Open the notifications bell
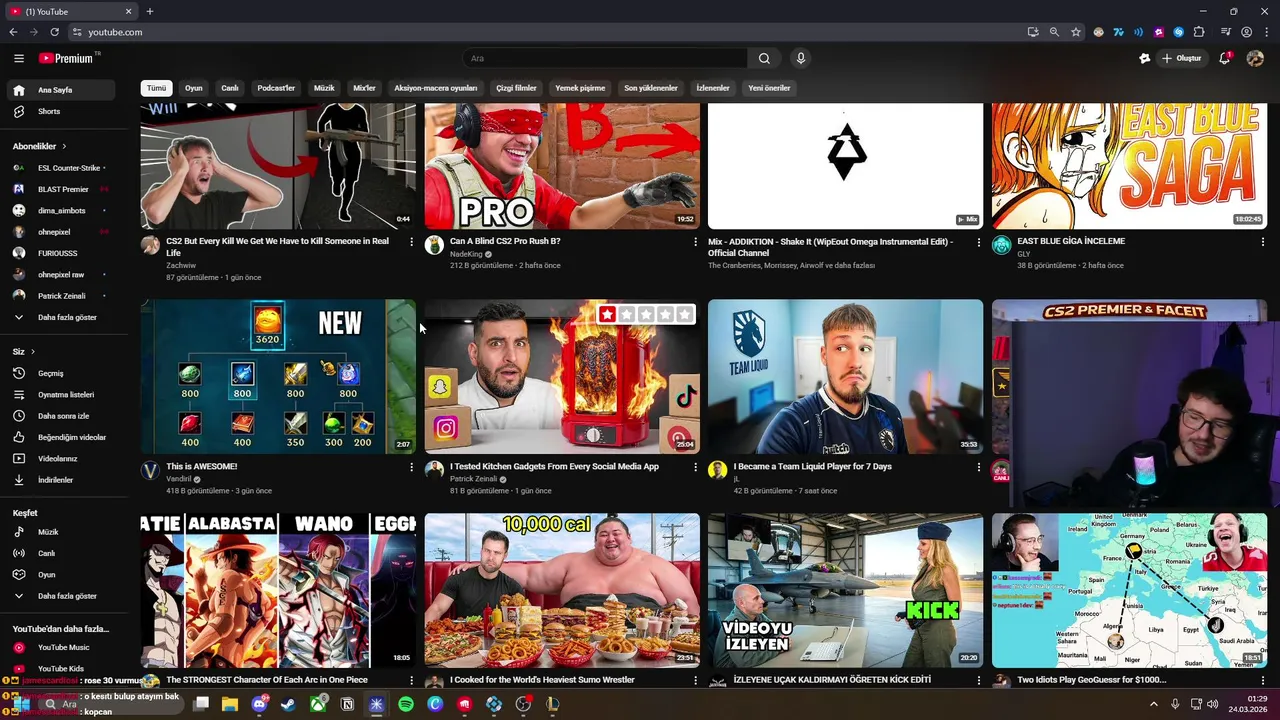 tap(1224, 58)
